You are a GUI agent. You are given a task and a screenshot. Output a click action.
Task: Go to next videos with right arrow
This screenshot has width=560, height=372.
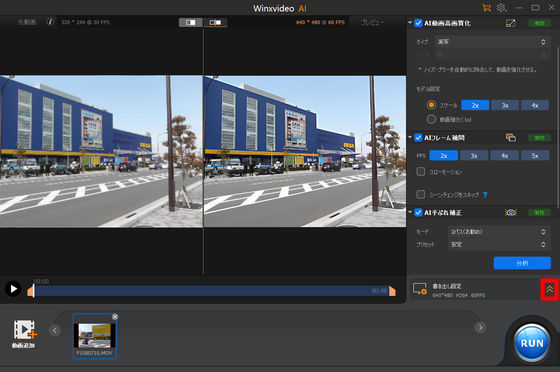480,327
